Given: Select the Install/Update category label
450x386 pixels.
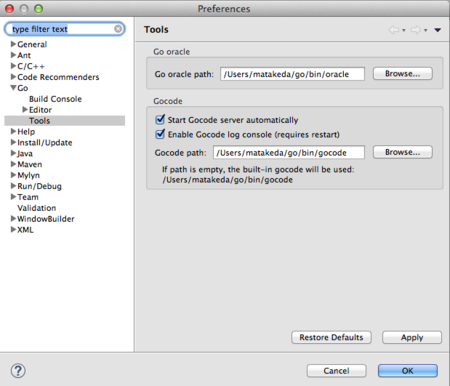Looking at the screenshot, I should point(45,143).
